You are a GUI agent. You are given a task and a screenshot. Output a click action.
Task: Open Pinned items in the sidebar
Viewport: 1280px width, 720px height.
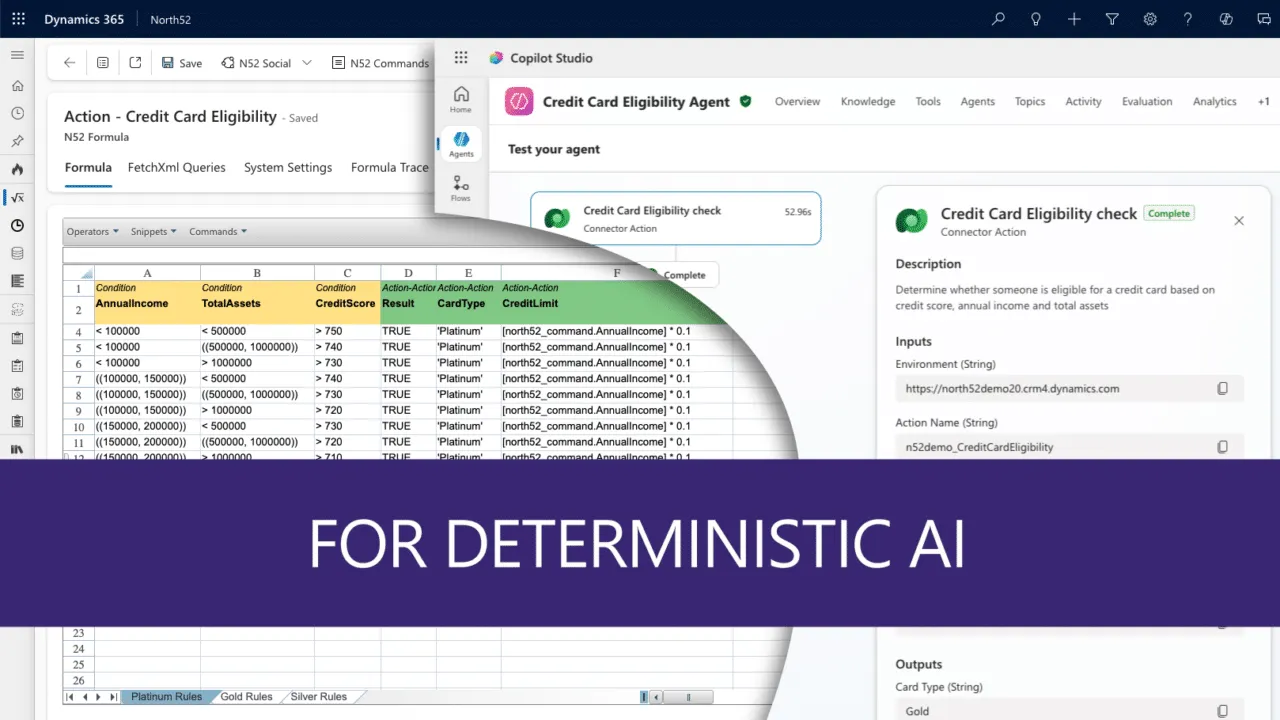pyautogui.click(x=17, y=141)
